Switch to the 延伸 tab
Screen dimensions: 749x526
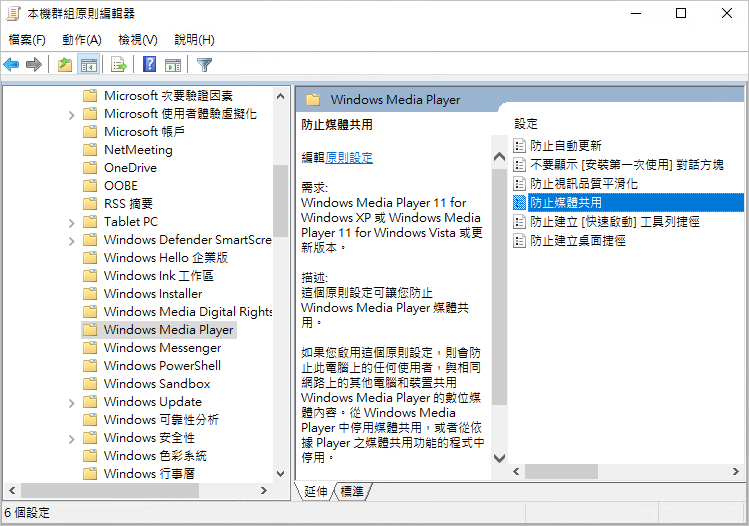tap(315, 491)
